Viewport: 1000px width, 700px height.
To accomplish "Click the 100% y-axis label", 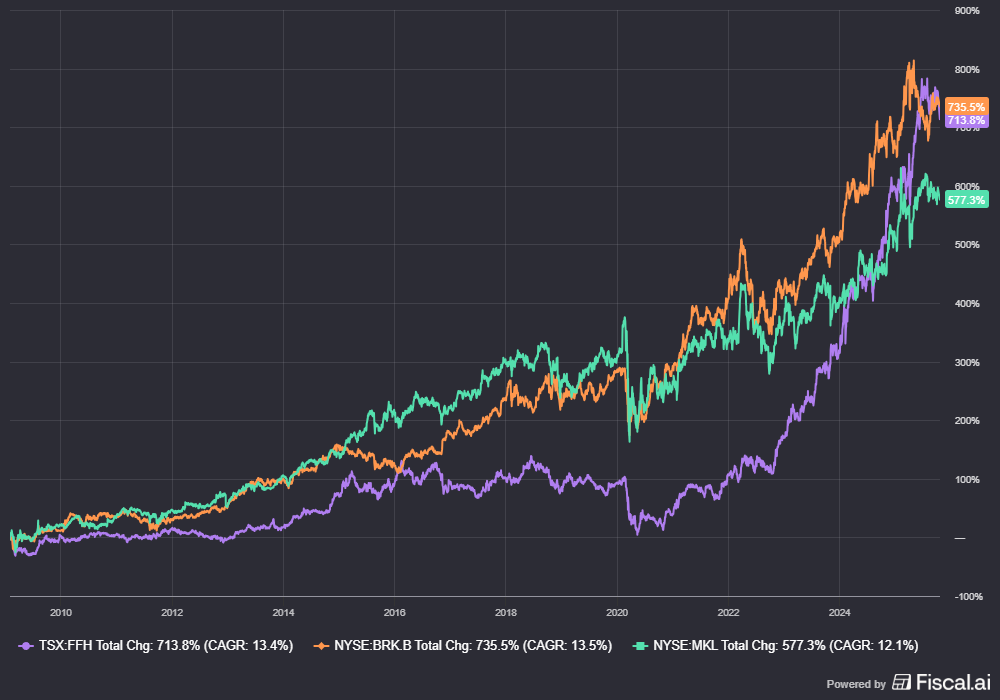I will [967, 479].
